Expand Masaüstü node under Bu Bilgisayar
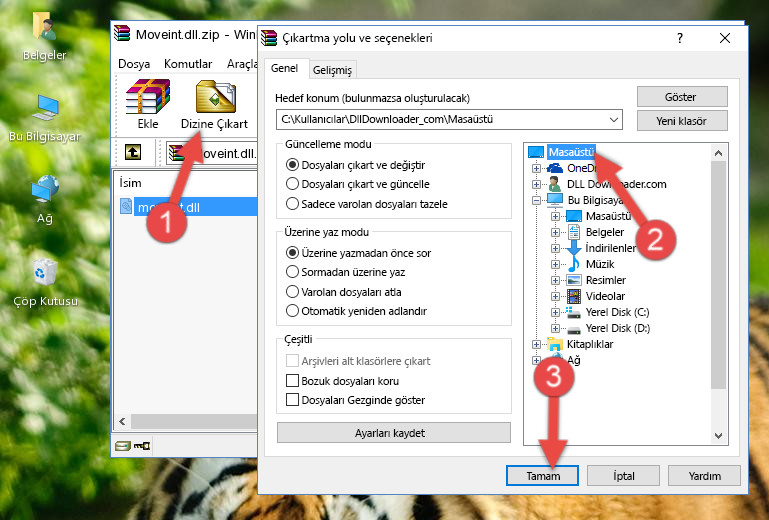Viewport: 769px width, 520px height. click(x=555, y=216)
